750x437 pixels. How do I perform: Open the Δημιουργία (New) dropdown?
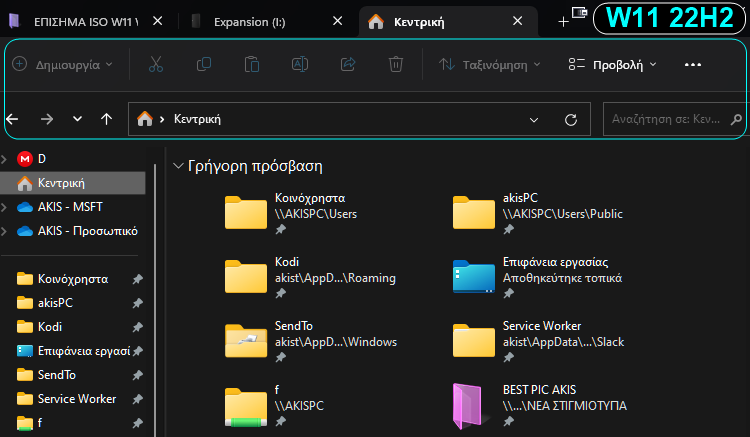[x=62, y=64]
